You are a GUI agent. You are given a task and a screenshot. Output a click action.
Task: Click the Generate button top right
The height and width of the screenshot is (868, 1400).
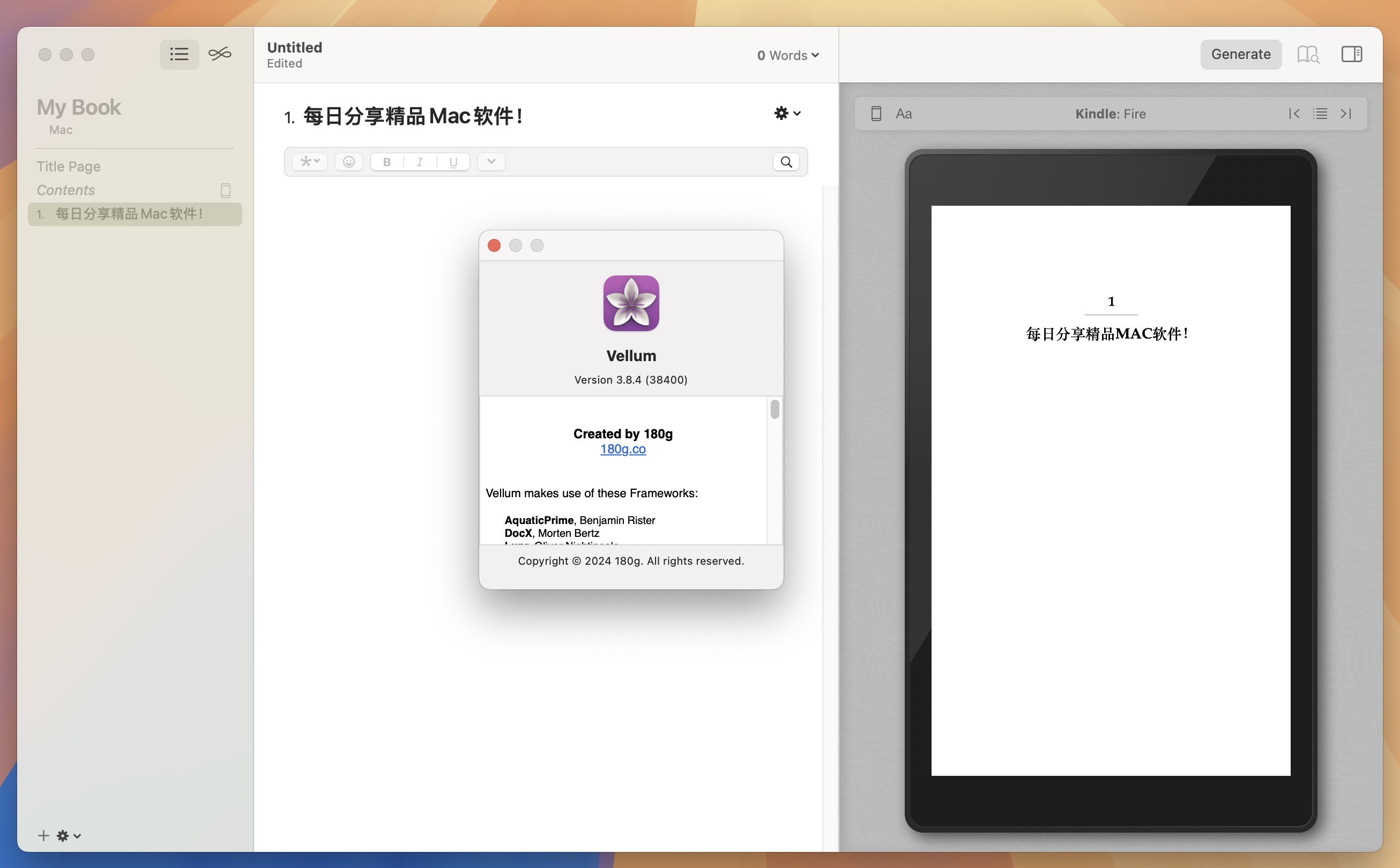tap(1241, 54)
